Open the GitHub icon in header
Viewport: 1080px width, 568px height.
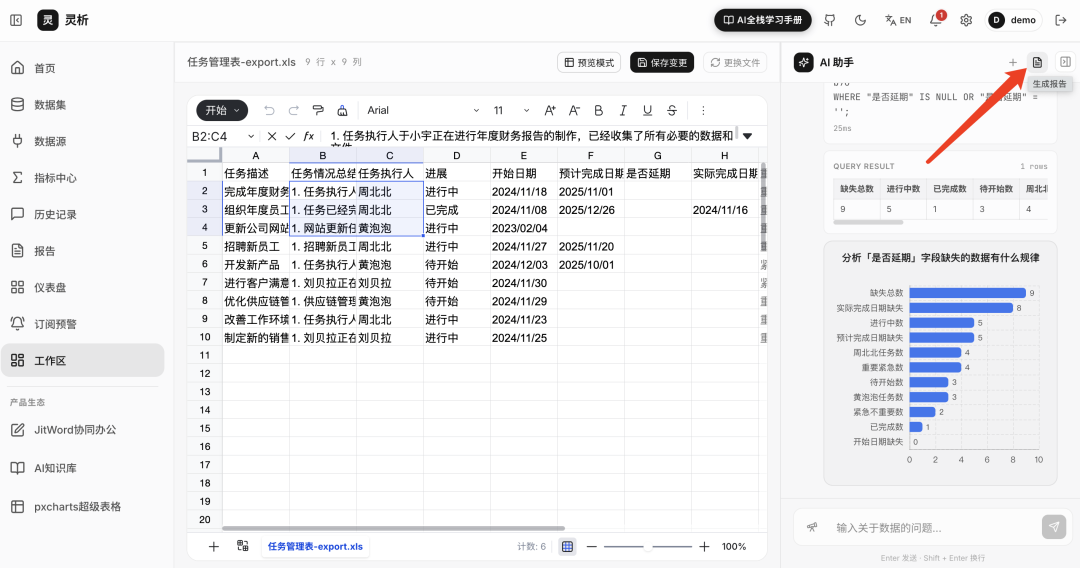pyautogui.click(x=829, y=20)
